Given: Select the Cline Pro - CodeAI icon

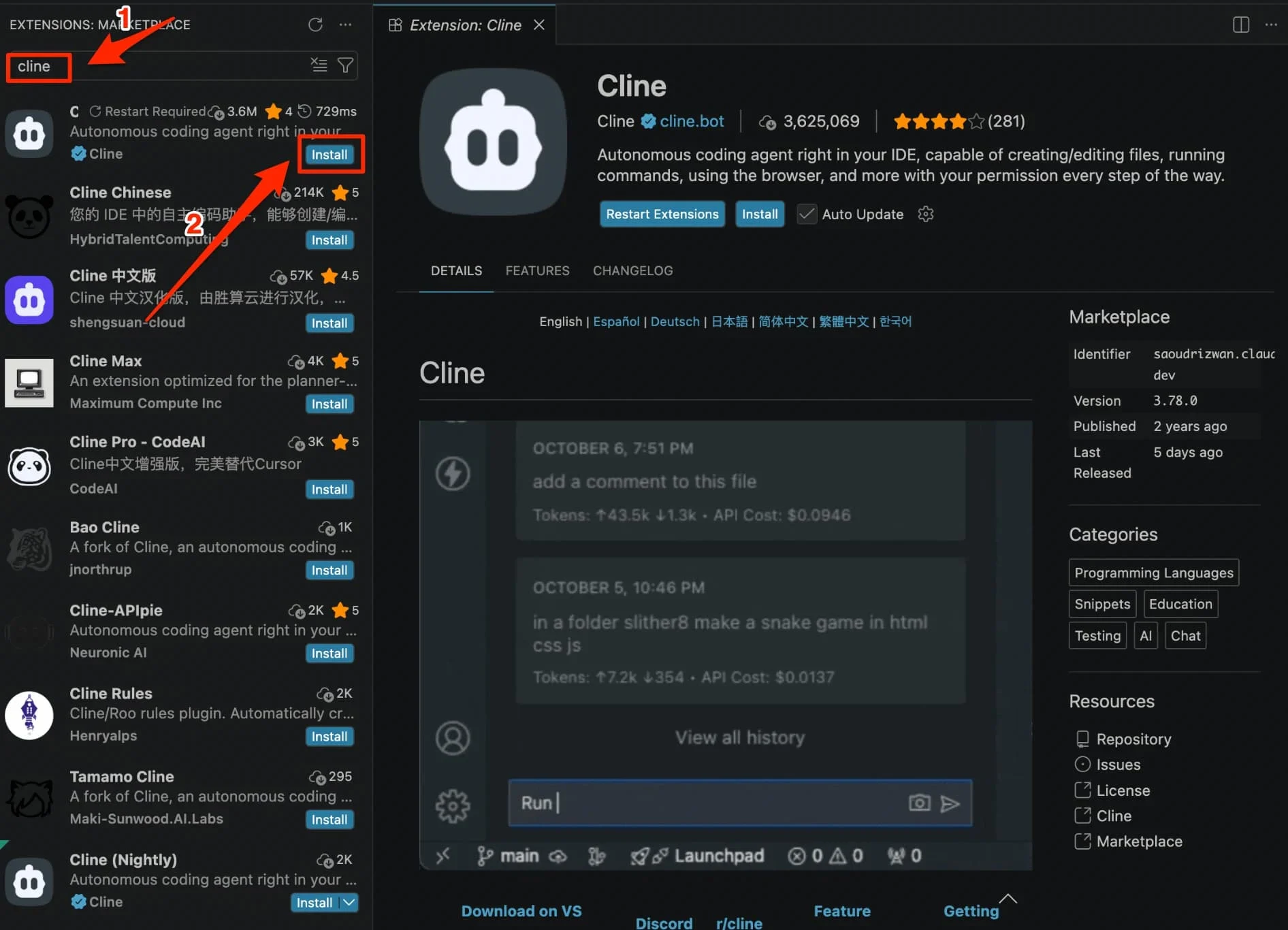Looking at the screenshot, I should (29, 466).
